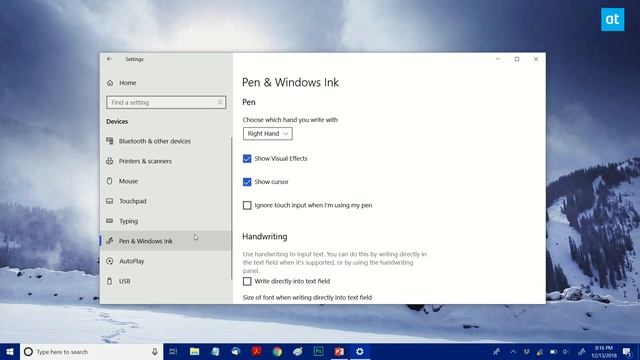Click the AutoPlay icon in sidebar

pos(109,261)
